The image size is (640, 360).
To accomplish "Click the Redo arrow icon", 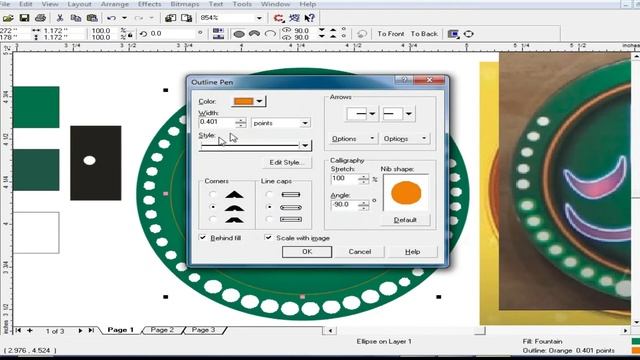I will click(x=139, y=18).
